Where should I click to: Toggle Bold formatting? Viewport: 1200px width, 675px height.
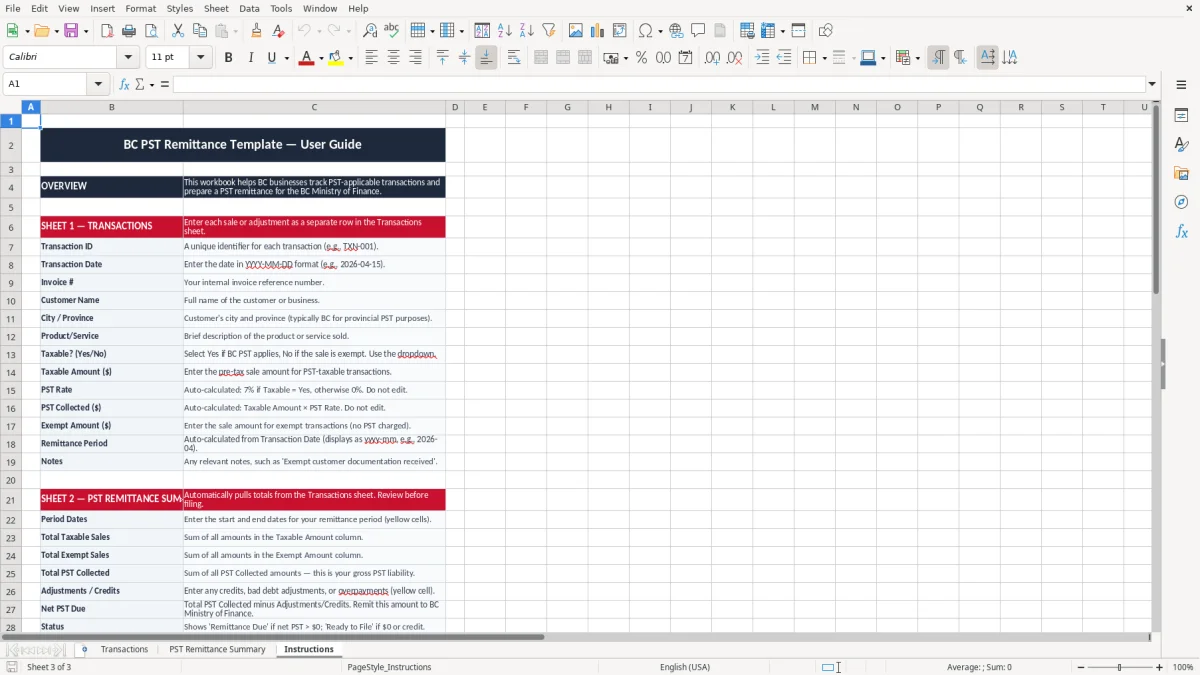229,58
